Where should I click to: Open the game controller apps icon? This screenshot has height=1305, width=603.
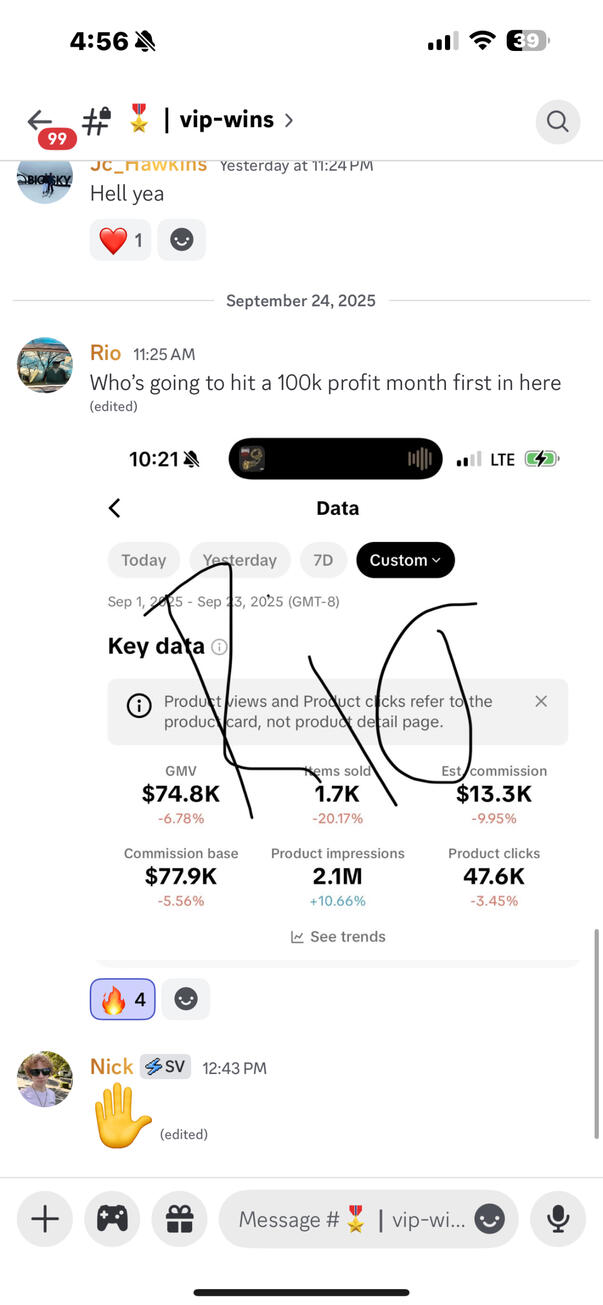point(112,1219)
